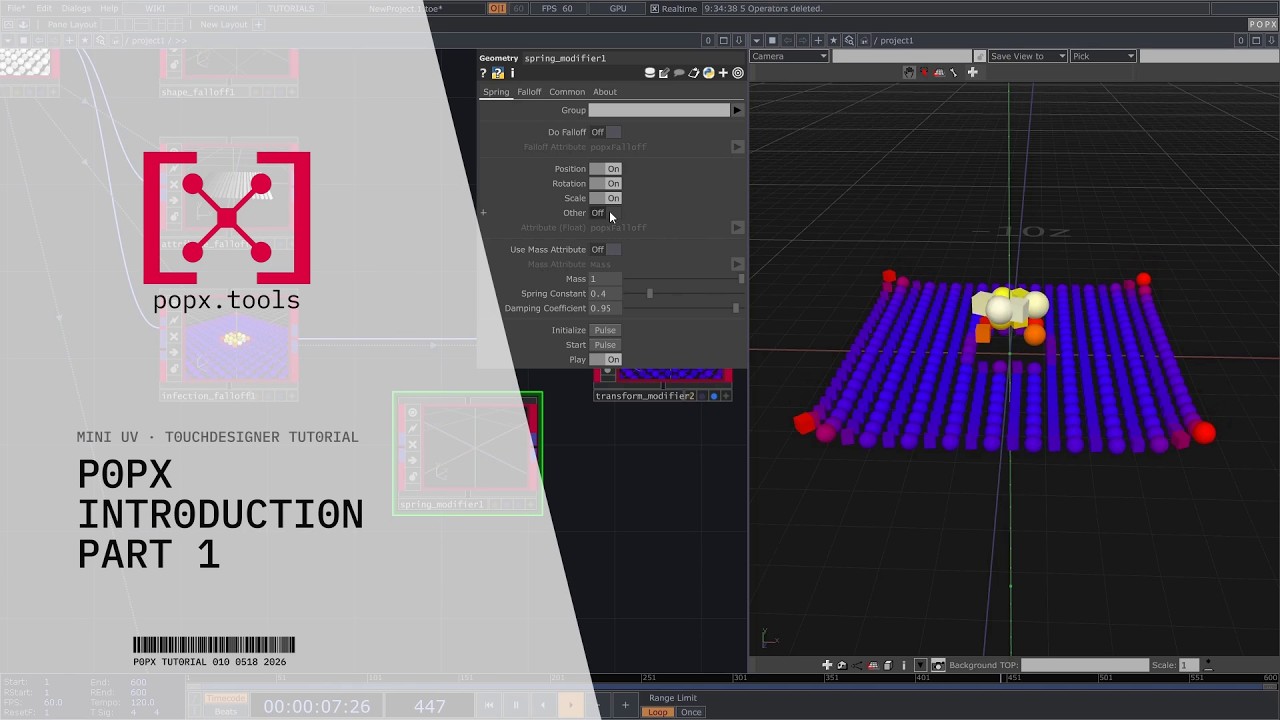Click the stop square icon in path bar

(x=772, y=40)
